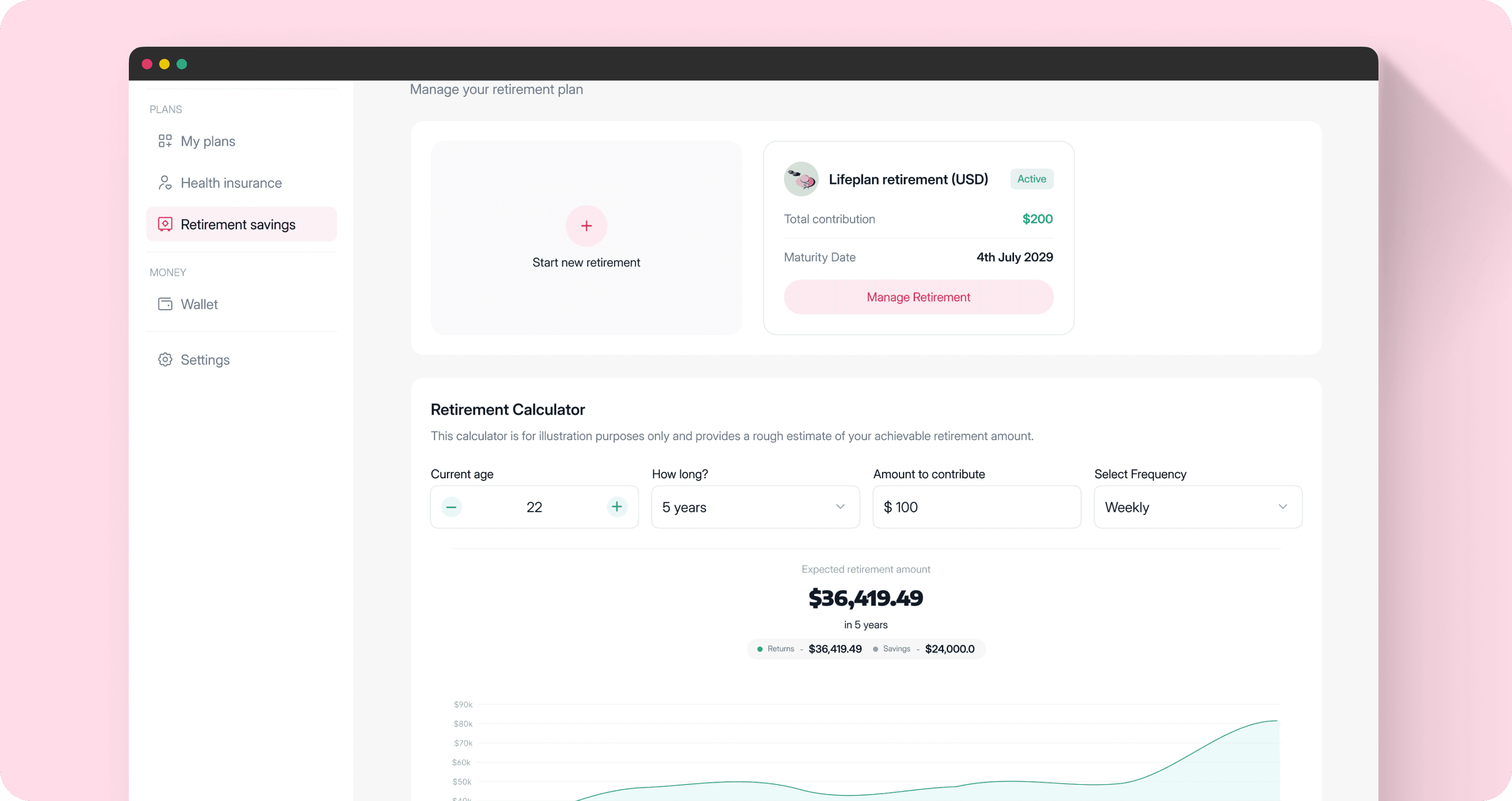Decrease current age with the minus button

(x=451, y=507)
